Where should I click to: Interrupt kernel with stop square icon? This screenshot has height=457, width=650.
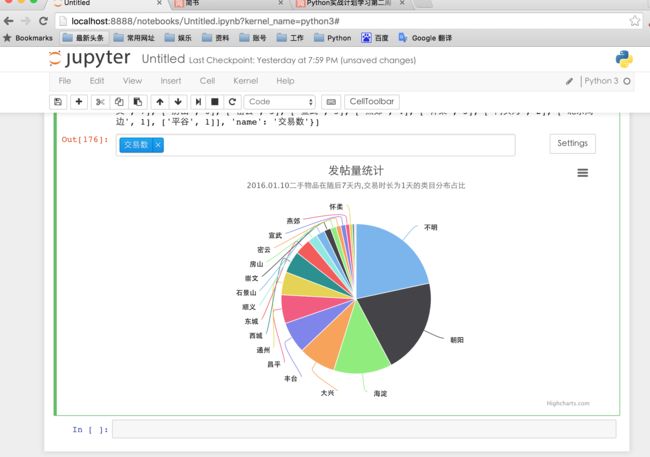tap(215, 102)
